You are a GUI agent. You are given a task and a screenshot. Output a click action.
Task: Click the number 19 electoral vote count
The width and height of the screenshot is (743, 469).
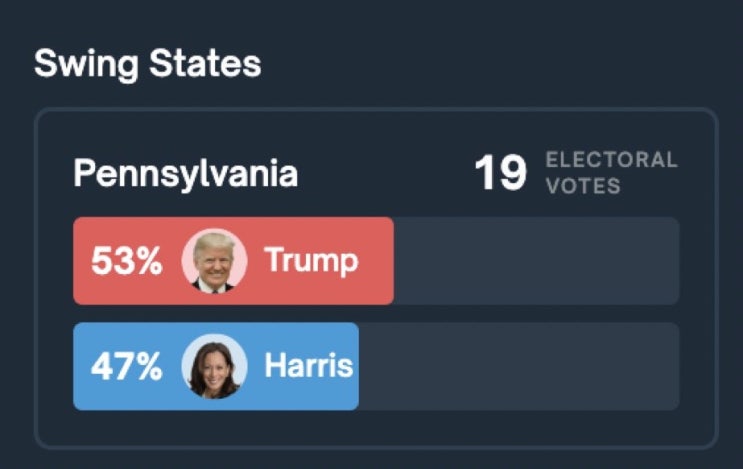500,174
